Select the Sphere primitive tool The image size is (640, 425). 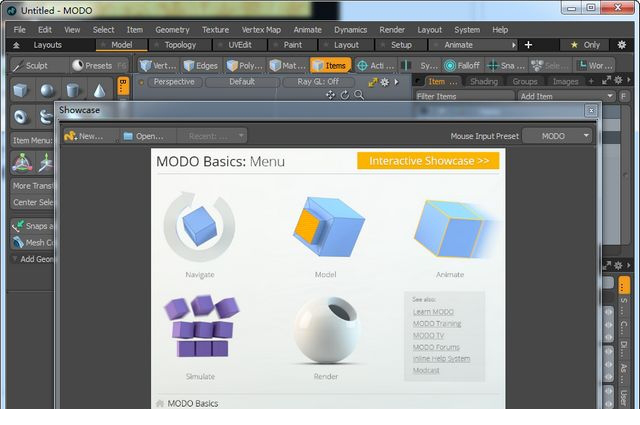click(x=47, y=90)
